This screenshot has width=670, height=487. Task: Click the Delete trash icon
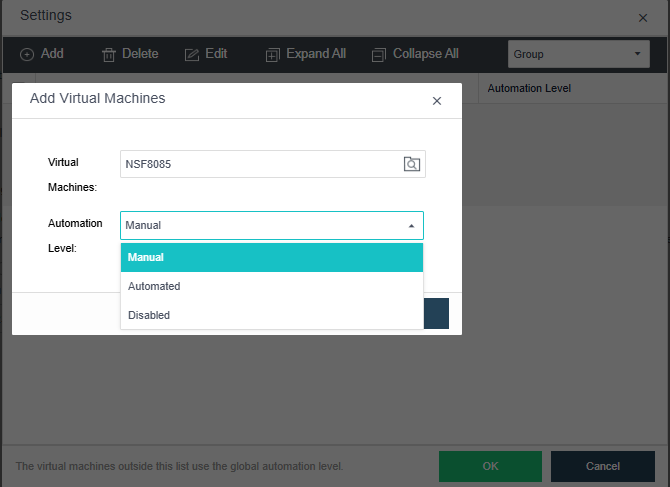pos(109,54)
